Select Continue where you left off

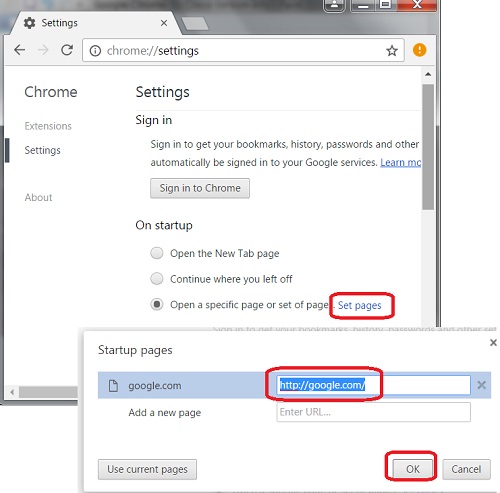(157, 278)
